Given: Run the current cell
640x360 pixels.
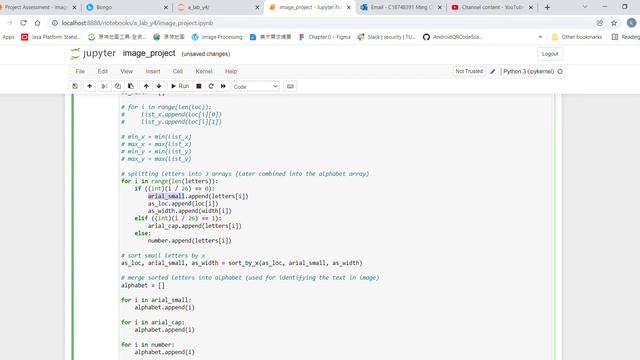Looking at the screenshot, I should click(x=180, y=86).
